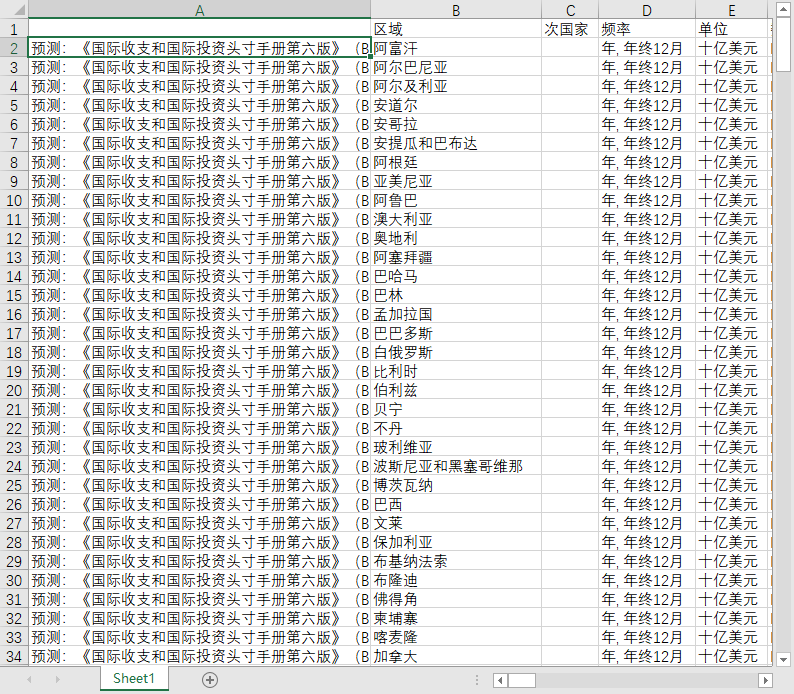794x694 pixels.
Task: Select the cell 比利时
Action: [x=456, y=372]
